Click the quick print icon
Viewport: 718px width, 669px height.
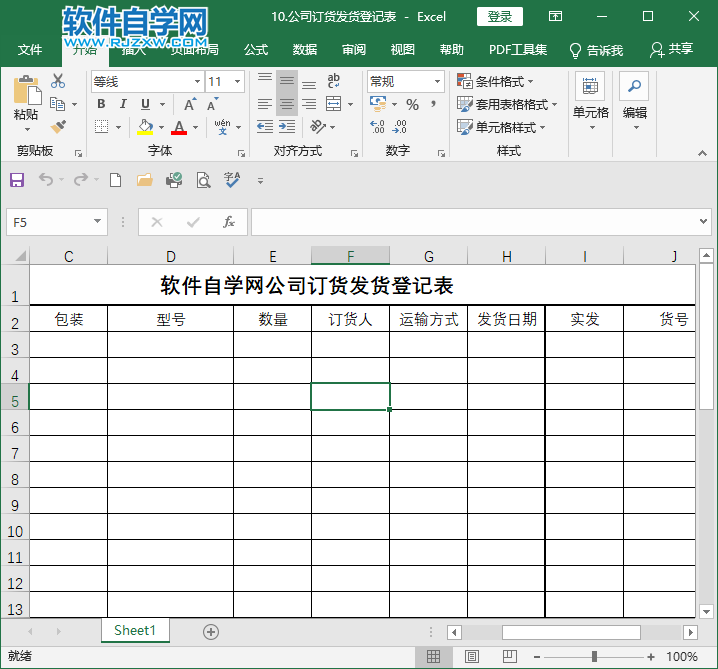(x=174, y=180)
